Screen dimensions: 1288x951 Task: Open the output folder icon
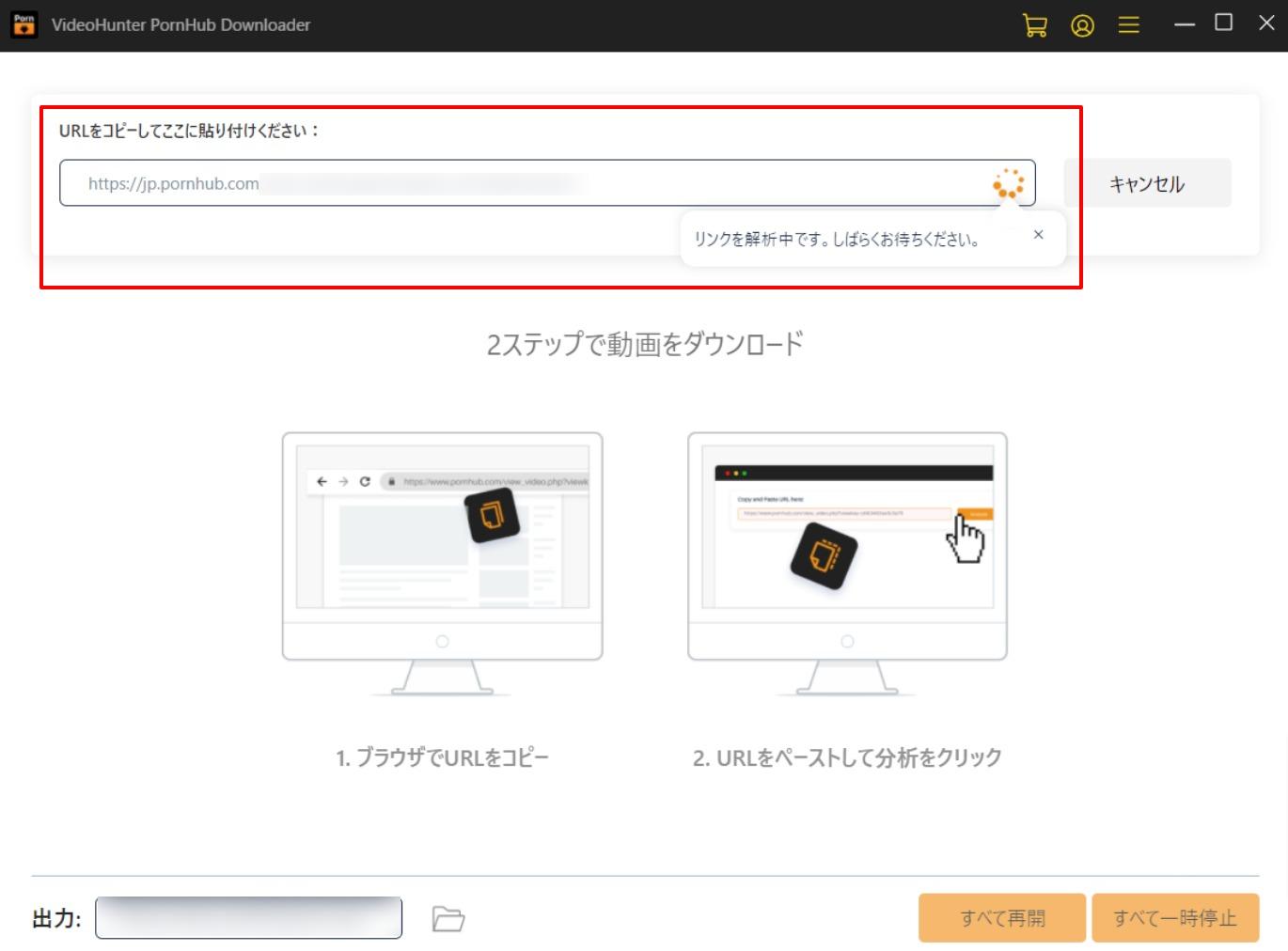pos(448,918)
